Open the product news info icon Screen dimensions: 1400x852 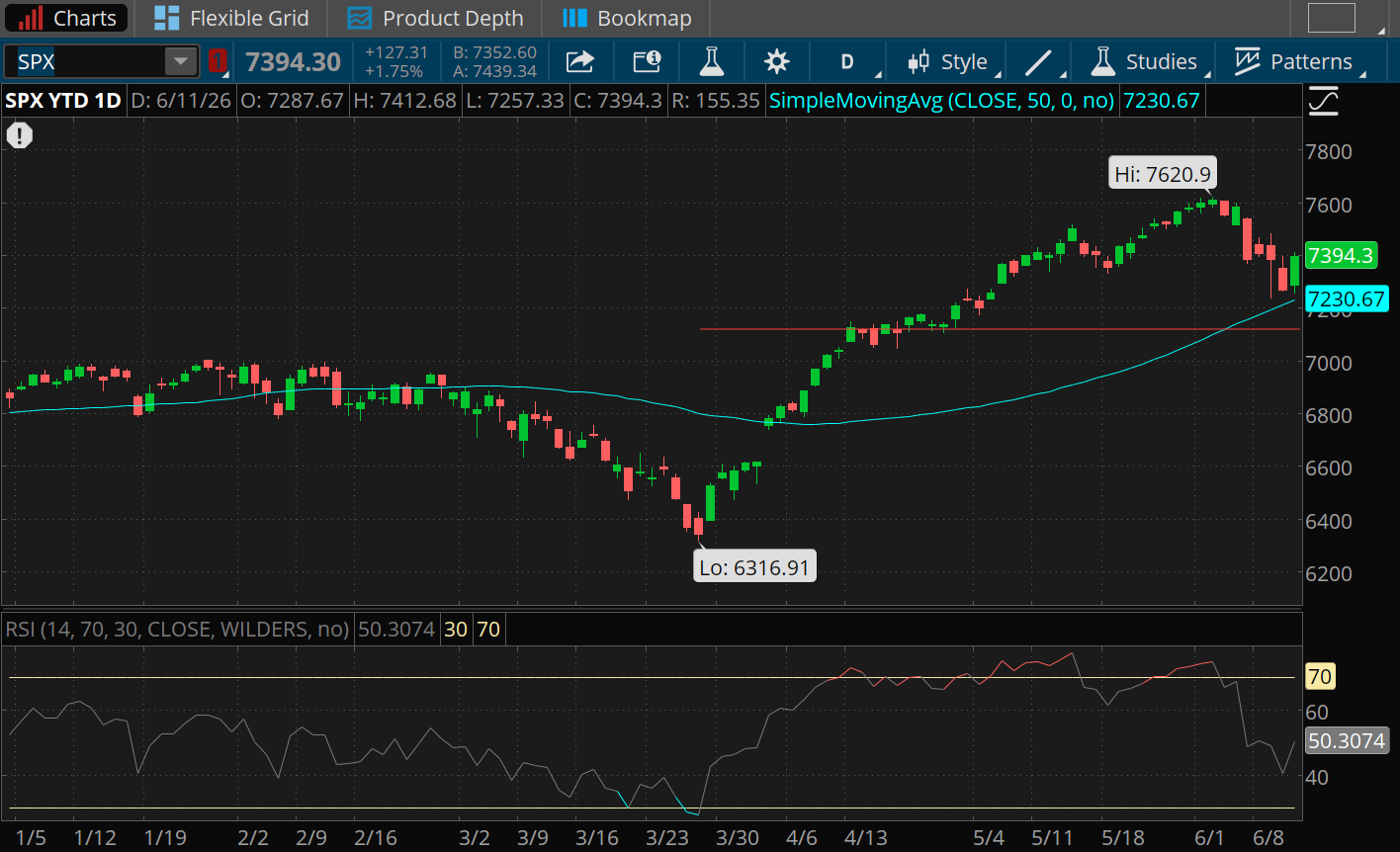coord(647,61)
